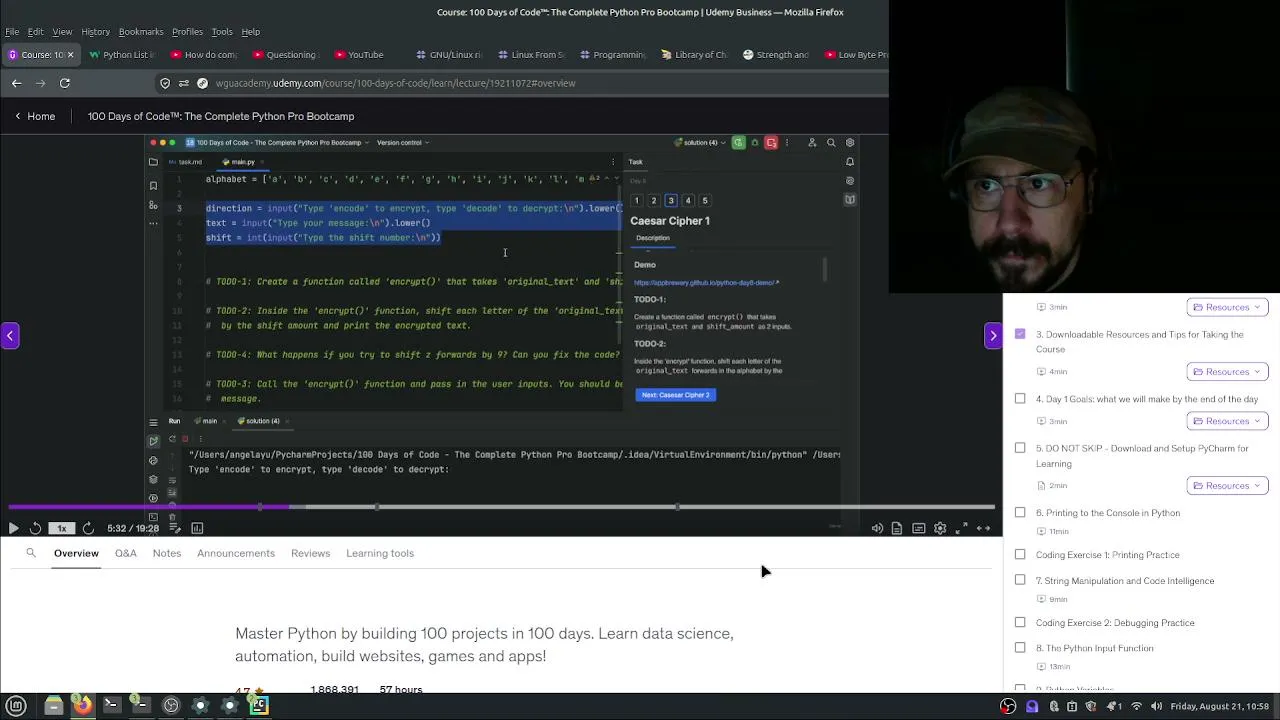Open the View menu
This screenshot has width=1280, height=720.
pyautogui.click(x=62, y=32)
